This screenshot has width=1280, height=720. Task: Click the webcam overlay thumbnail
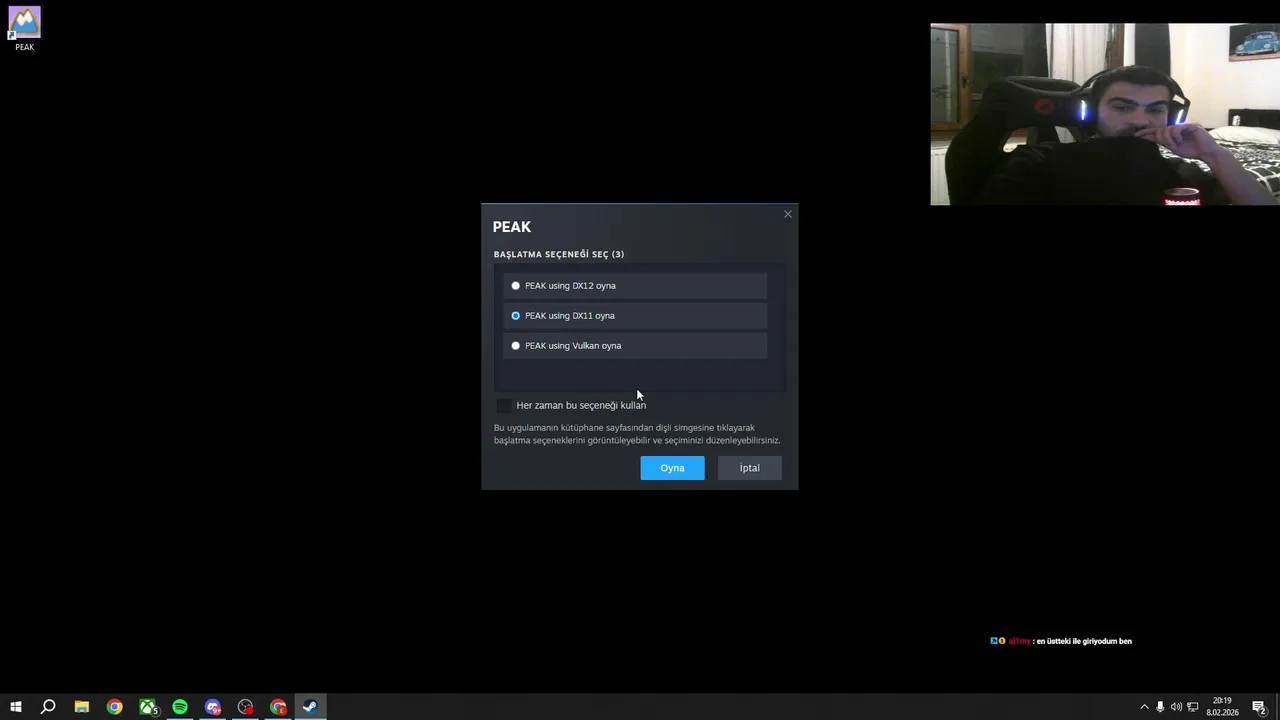click(1105, 114)
